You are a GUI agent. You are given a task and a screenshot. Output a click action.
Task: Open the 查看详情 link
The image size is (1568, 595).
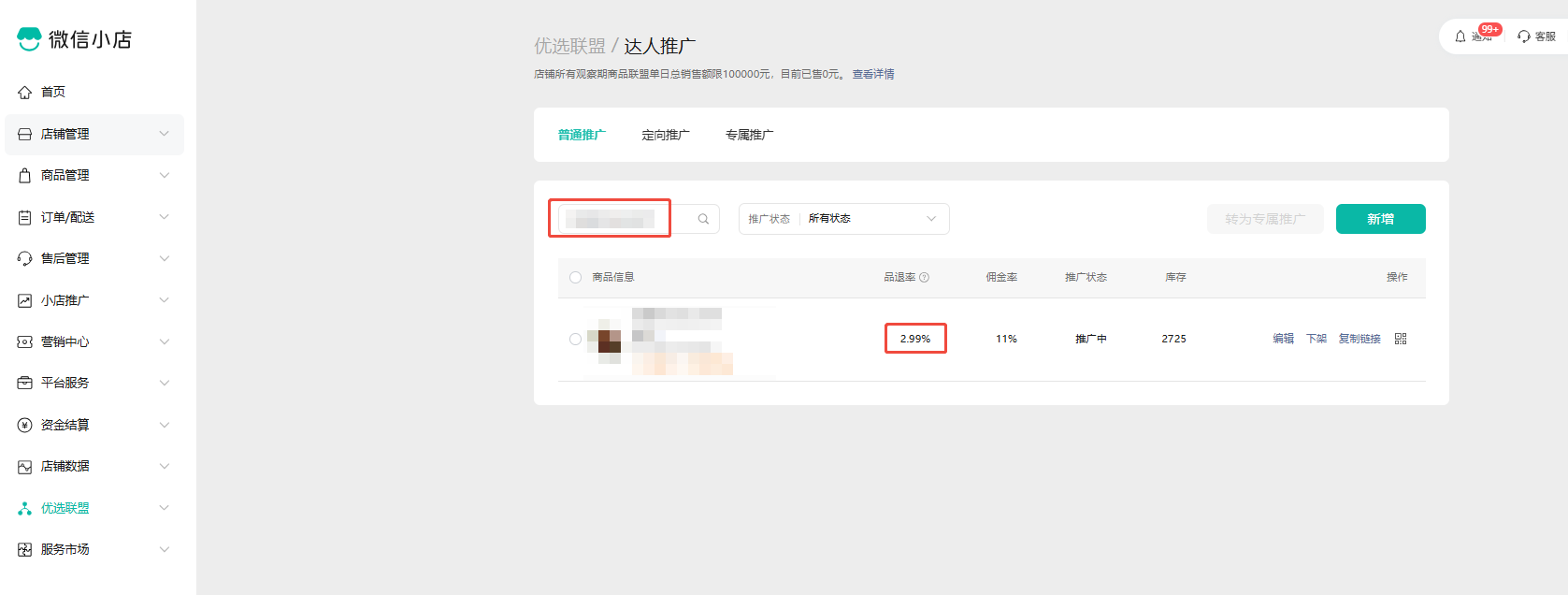(872, 74)
